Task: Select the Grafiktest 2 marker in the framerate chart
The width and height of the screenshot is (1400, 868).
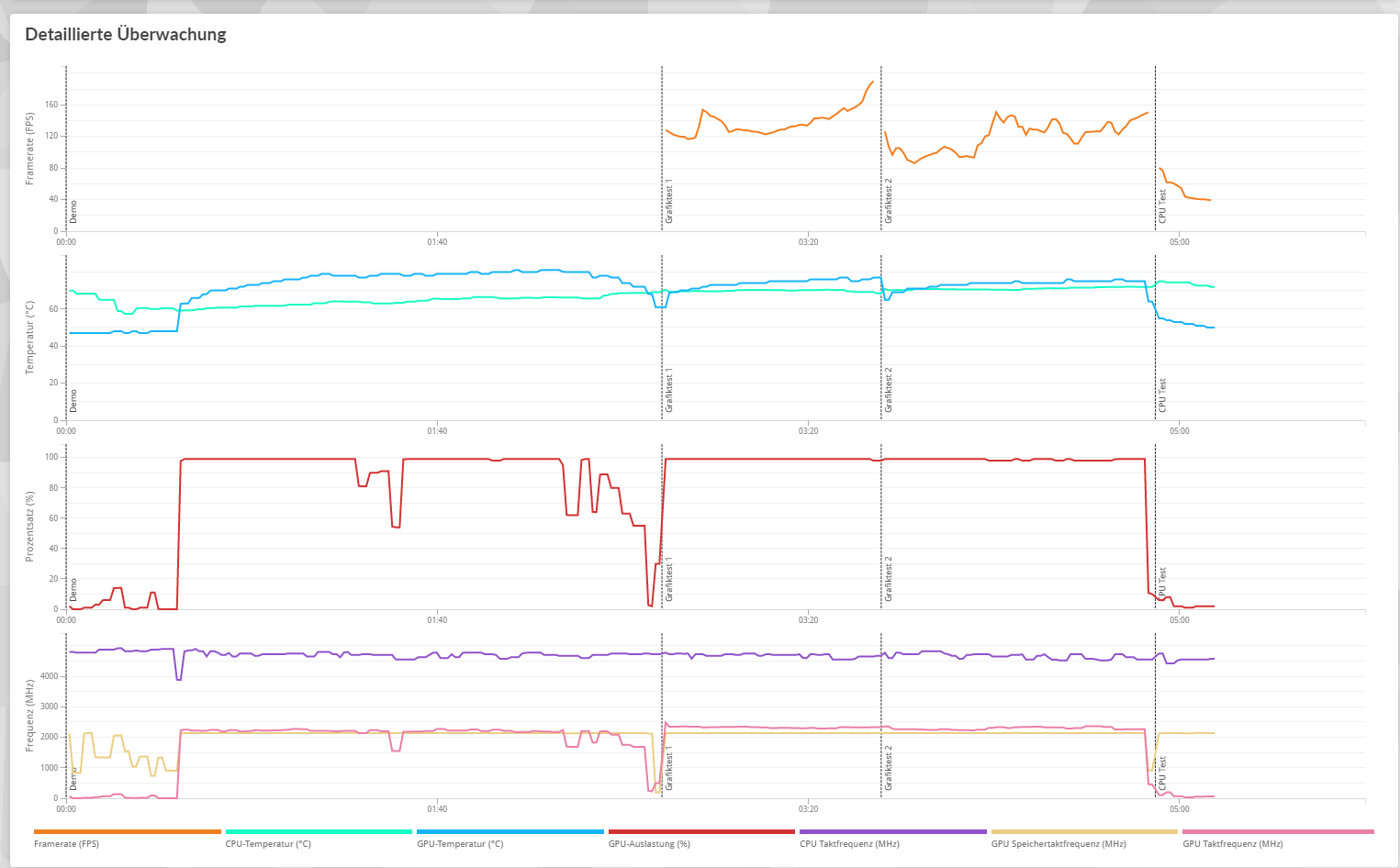Action: (x=889, y=201)
